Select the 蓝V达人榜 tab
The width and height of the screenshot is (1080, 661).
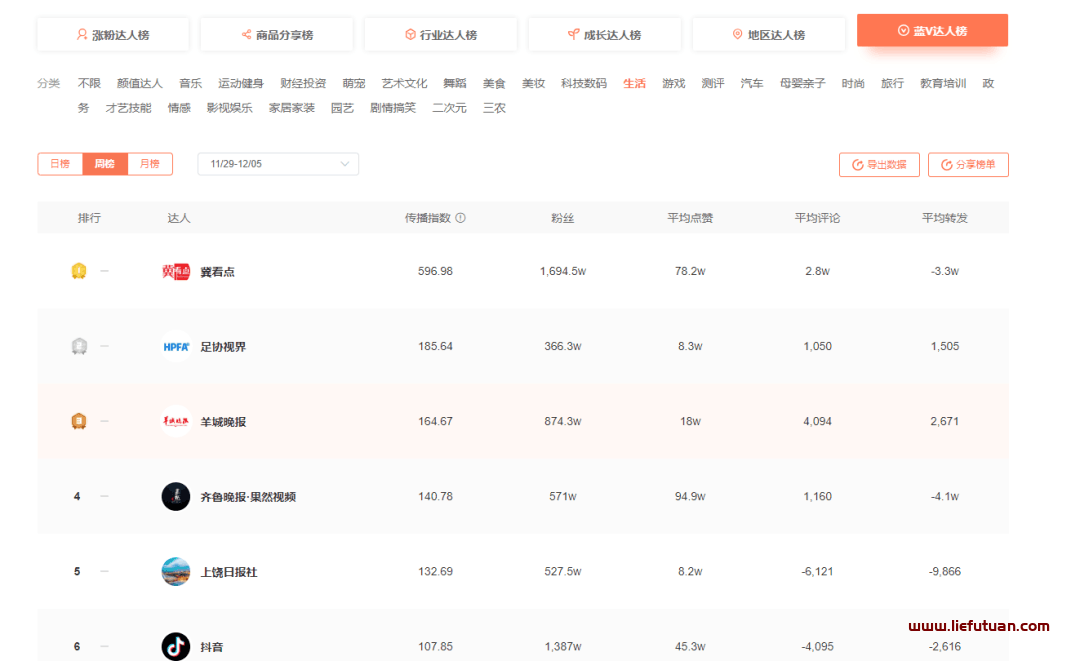(933, 30)
